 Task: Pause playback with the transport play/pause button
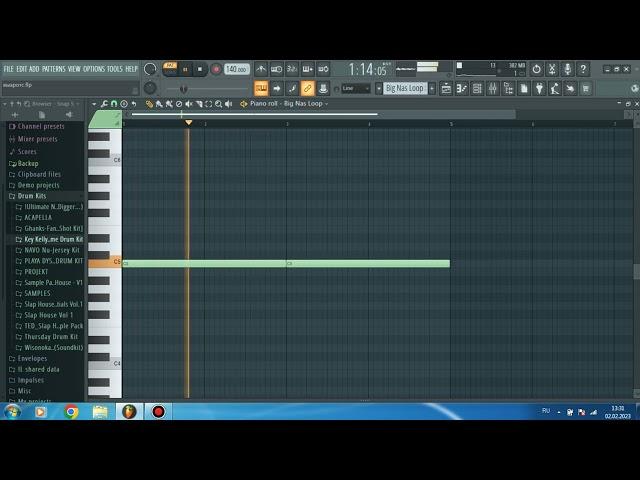coord(185,69)
